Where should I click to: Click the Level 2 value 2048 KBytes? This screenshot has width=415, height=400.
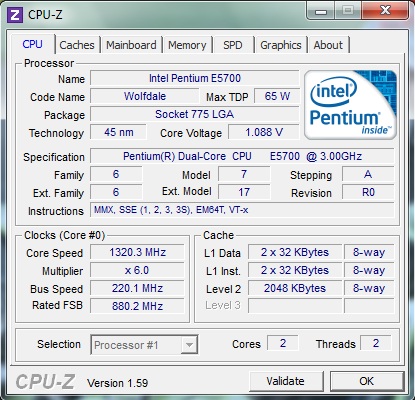(295, 288)
